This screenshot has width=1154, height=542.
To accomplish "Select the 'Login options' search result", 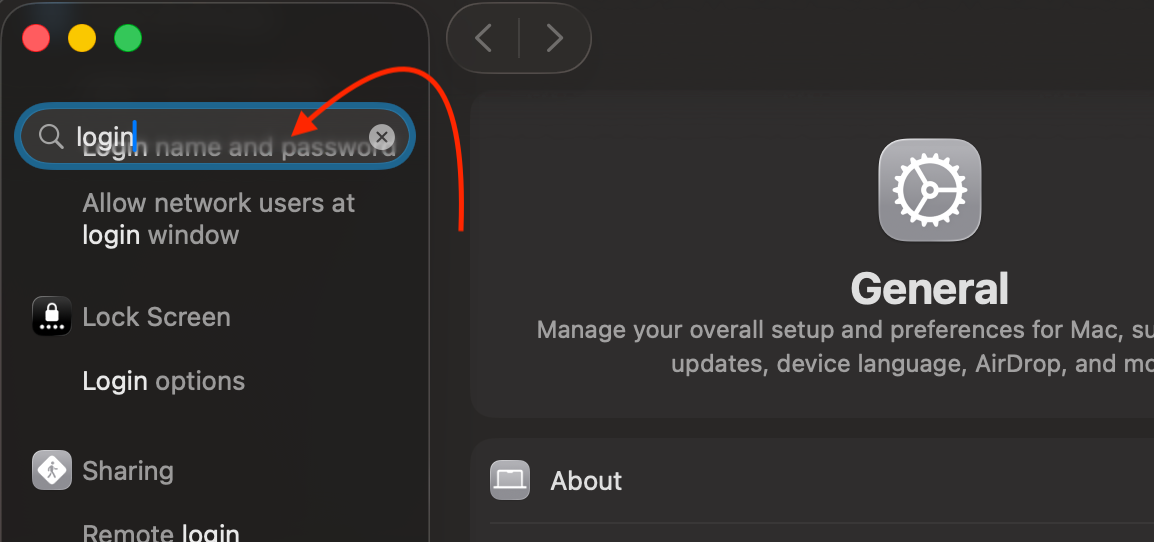I will 163,381.
